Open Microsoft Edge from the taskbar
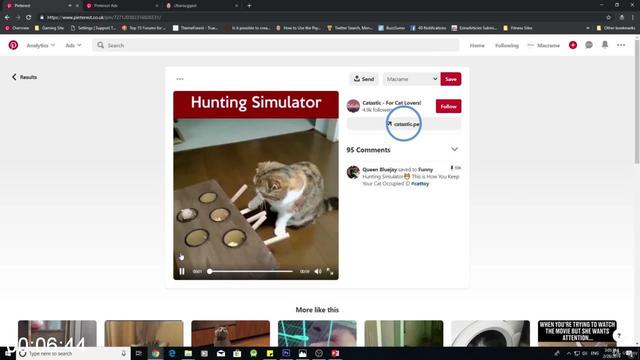The image size is (640, 360). click(x=172, y=353)
